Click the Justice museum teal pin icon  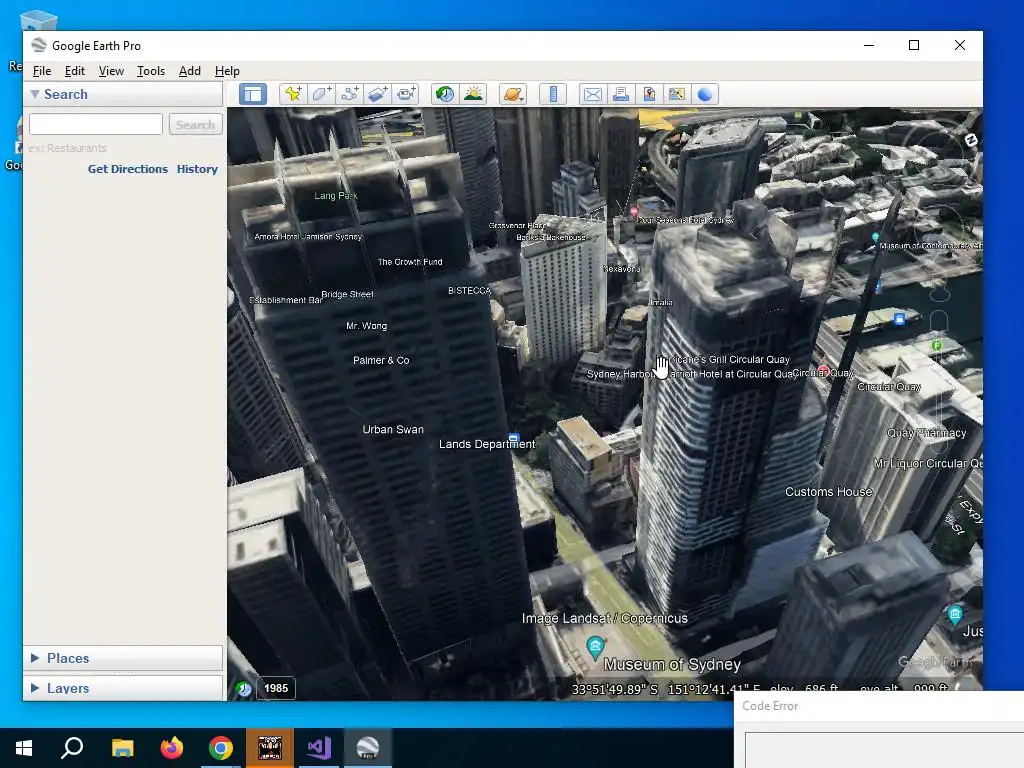(x=955, y=613)
